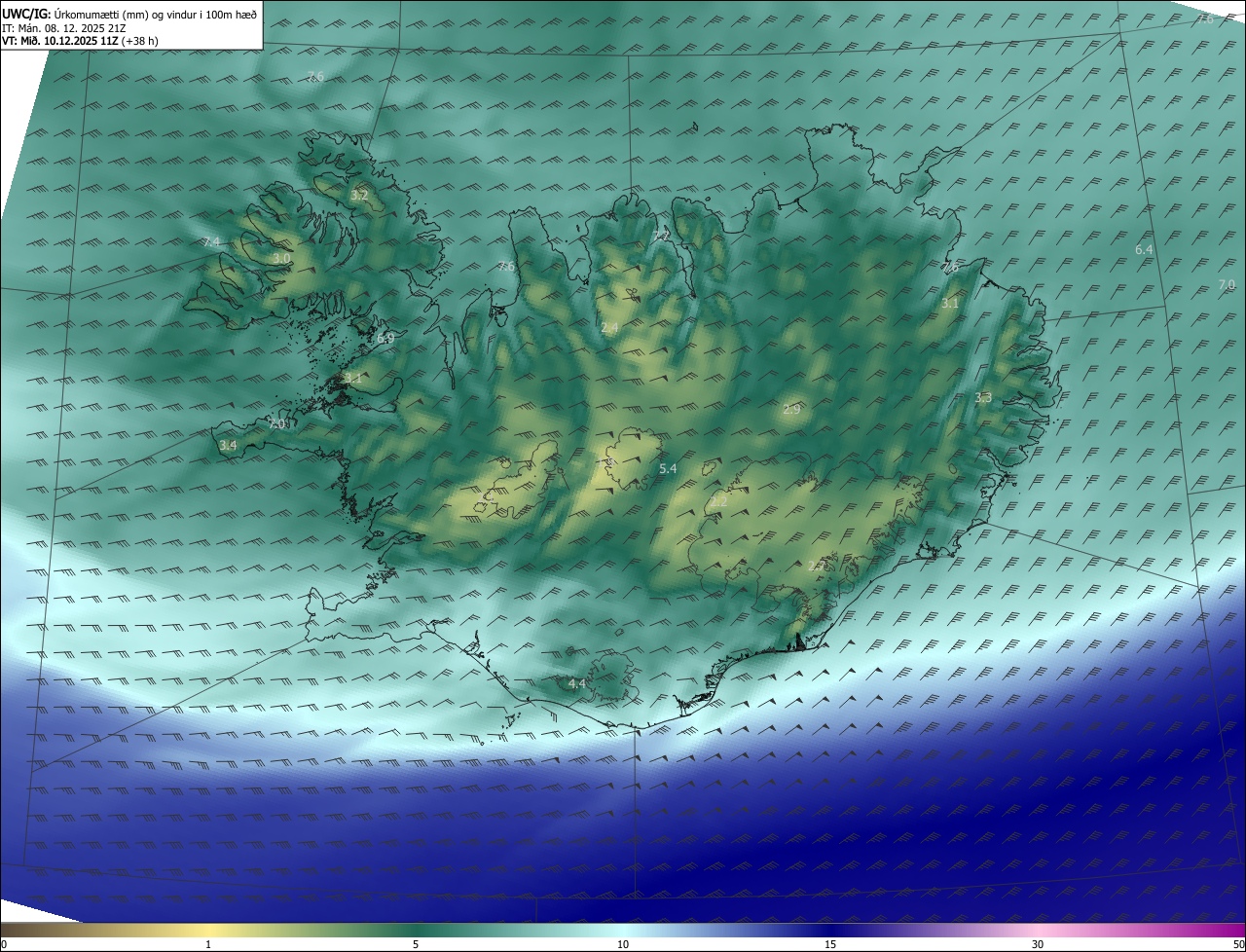Click the 7.4 value label on the map

point(211,241)
